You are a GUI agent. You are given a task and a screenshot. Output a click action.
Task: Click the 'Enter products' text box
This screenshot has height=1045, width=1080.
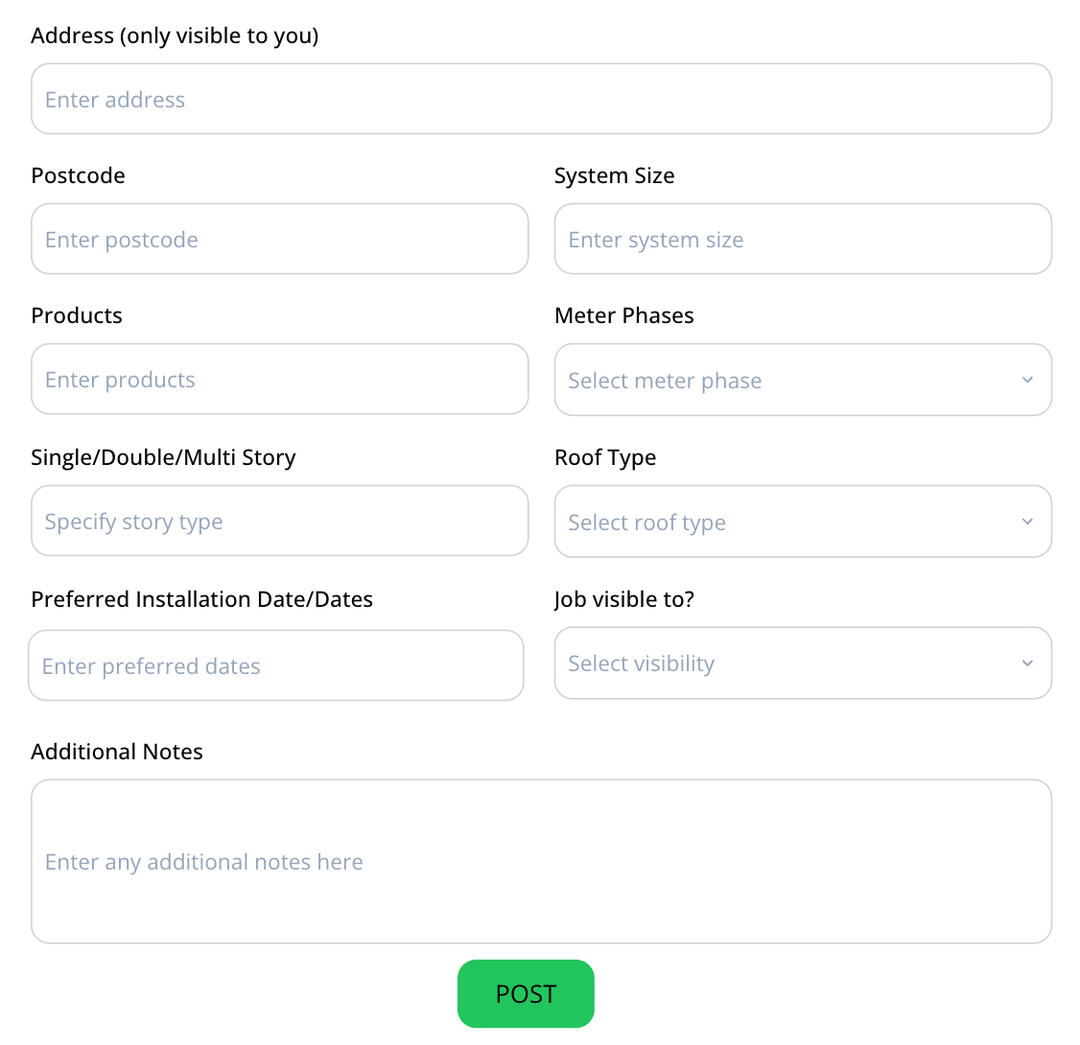click(279, 379)
